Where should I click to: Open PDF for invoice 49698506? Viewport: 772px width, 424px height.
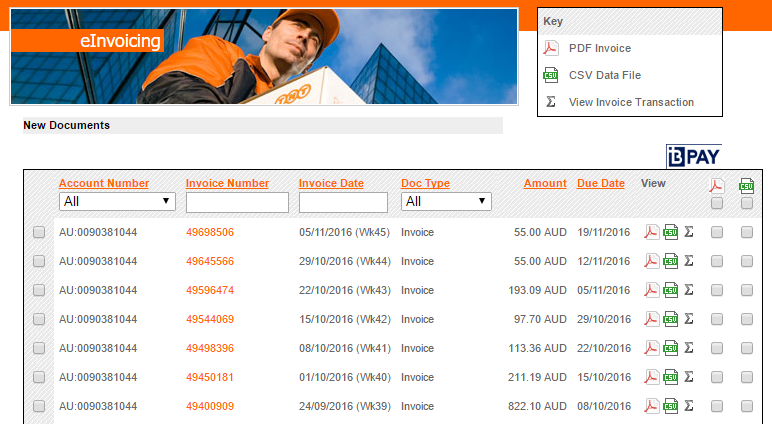click(x=651, y=232)
